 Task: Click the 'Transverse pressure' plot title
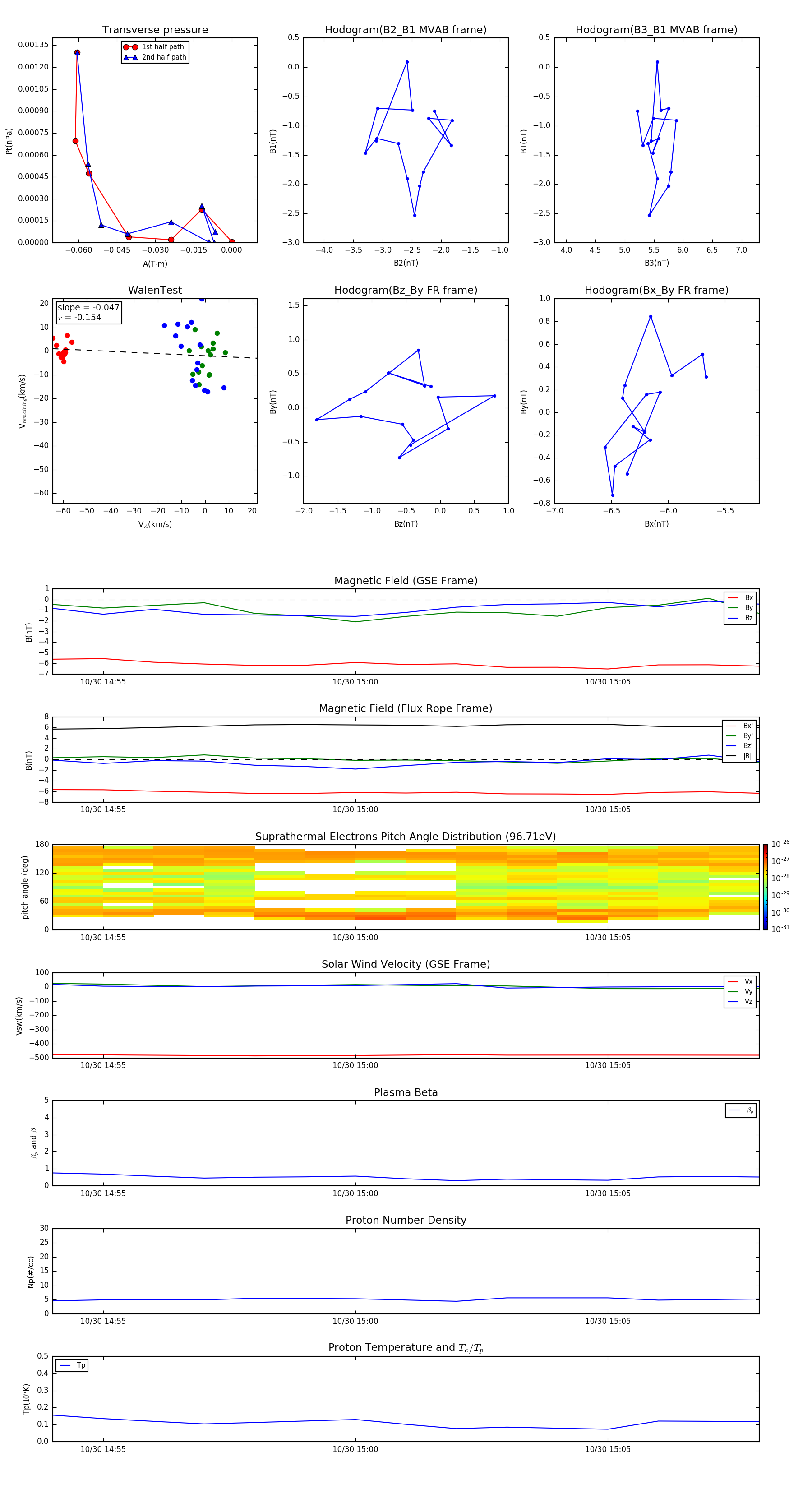click(155, 30)
